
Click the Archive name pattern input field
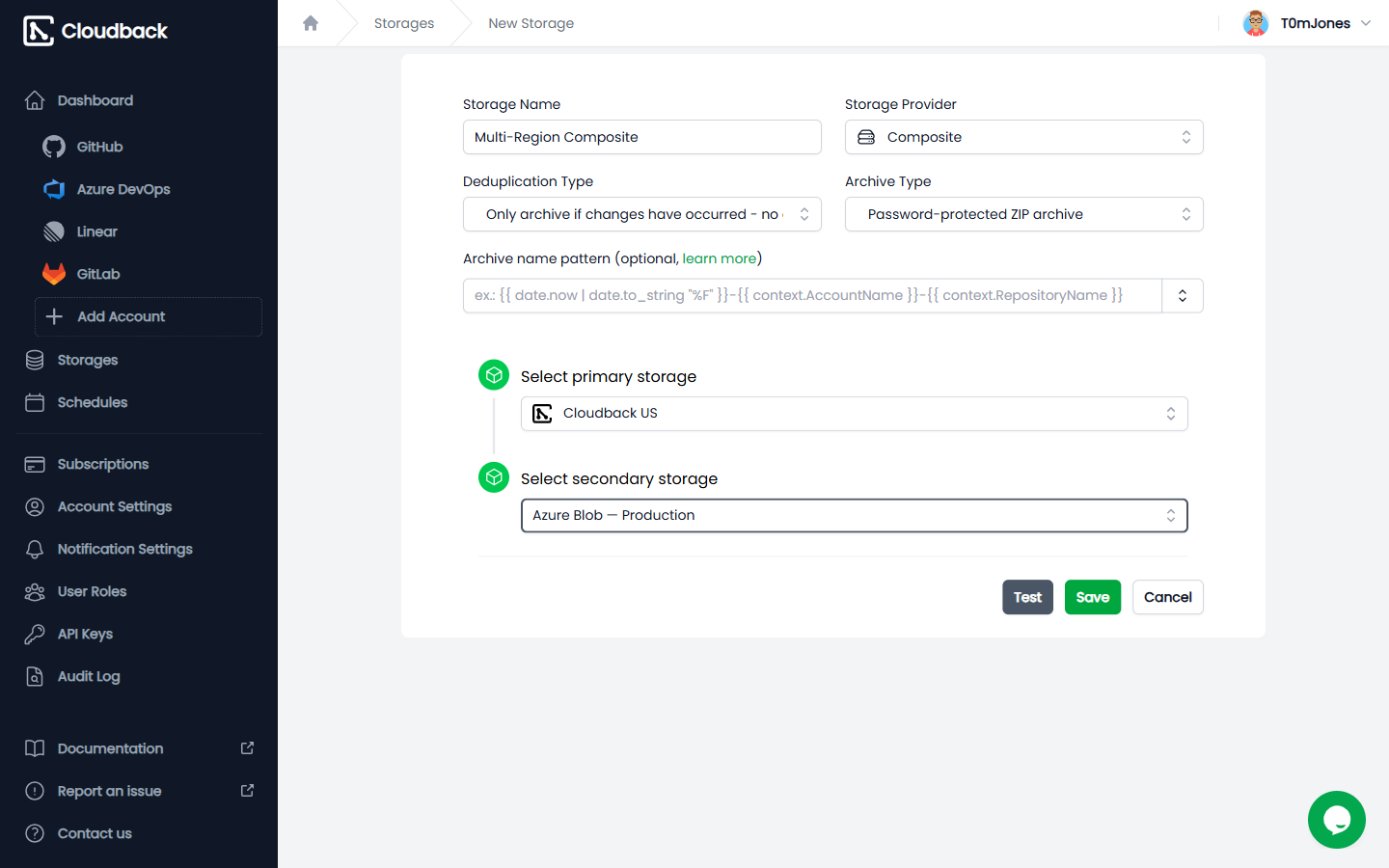coord(812,295)
